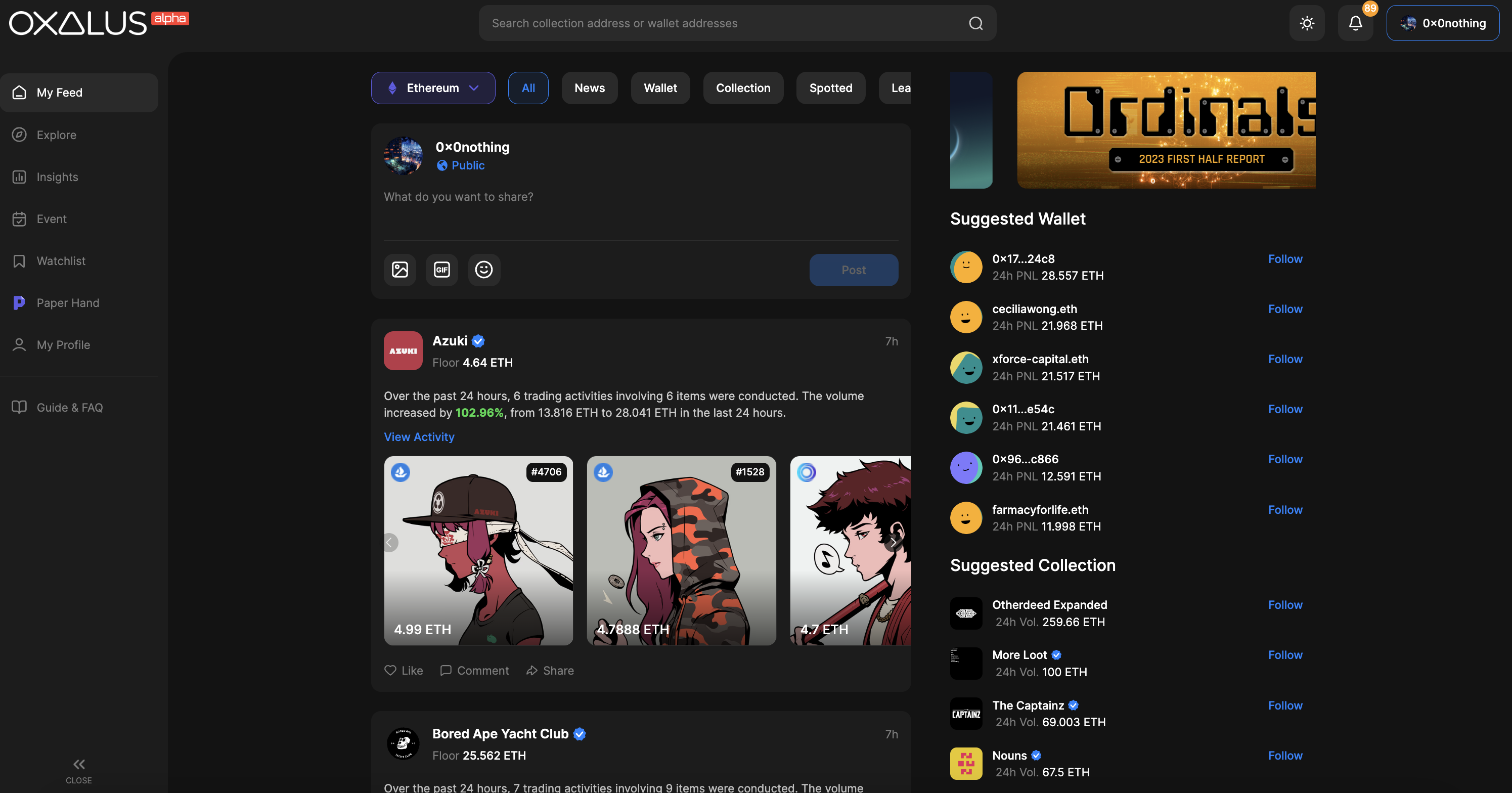Click the "What do you want to share?" box
This screenshot has width=1512, height=793.
(641, 197)
